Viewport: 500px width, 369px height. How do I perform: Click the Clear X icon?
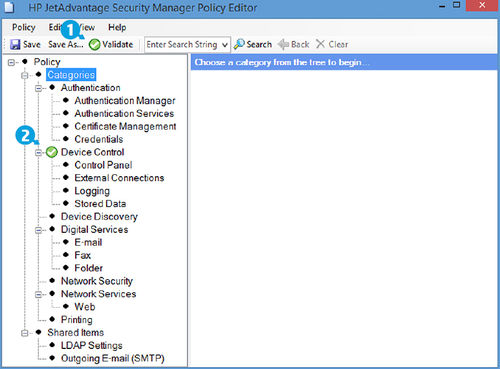[320, 44]
